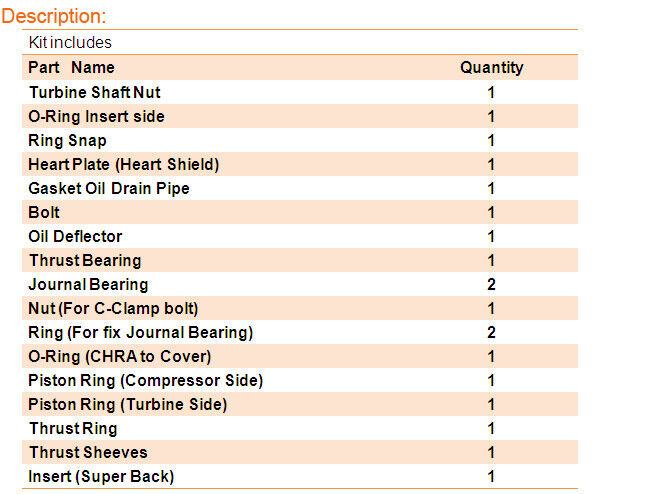Click the Description heading
Image resolution: width=649 pixels, height=494 pixels.
click(x=54, y=17)
